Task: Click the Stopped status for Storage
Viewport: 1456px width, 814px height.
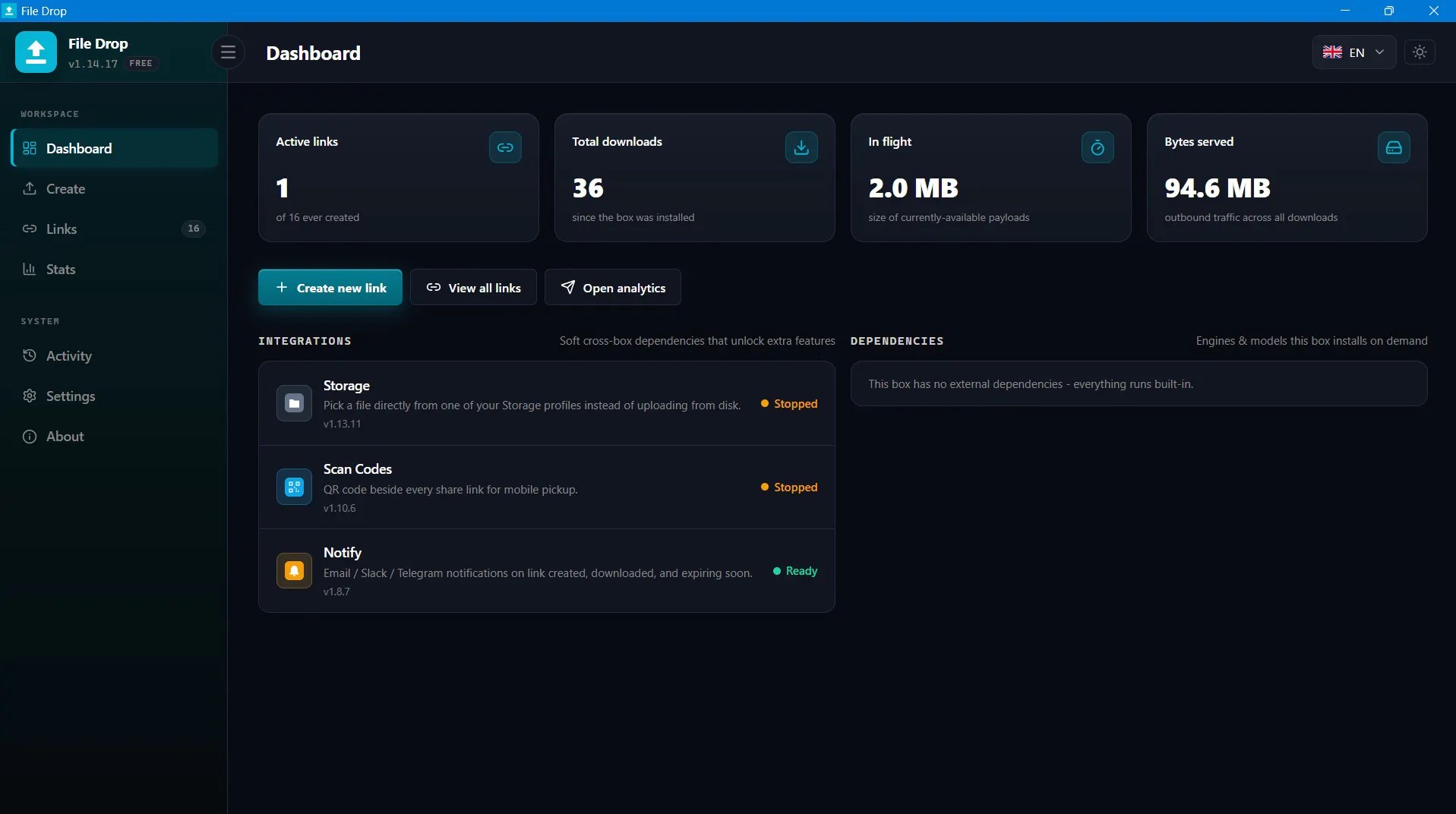Action: pyautogui.click(x=789, y=403)
